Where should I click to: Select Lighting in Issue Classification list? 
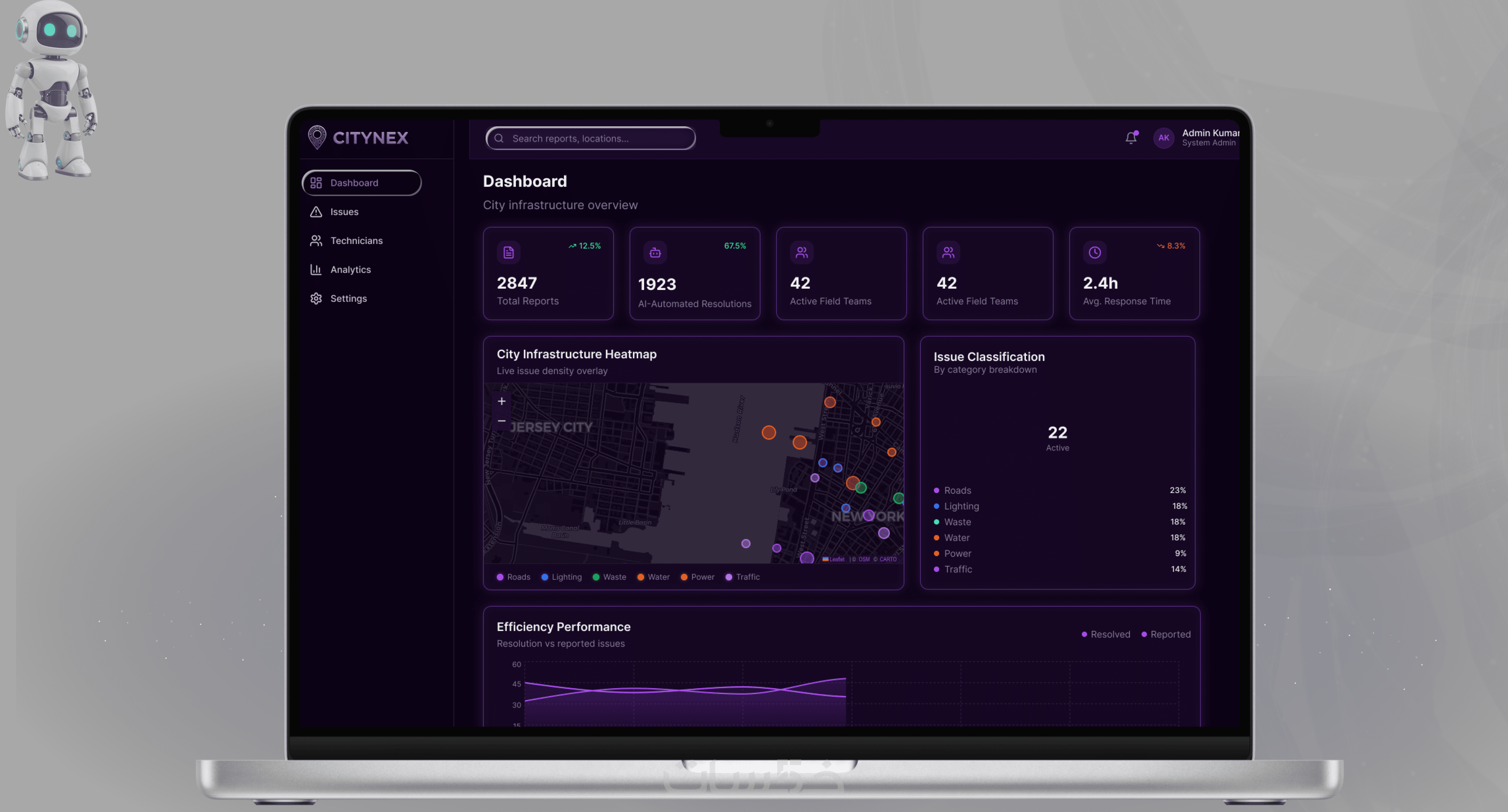click(961, 506)
